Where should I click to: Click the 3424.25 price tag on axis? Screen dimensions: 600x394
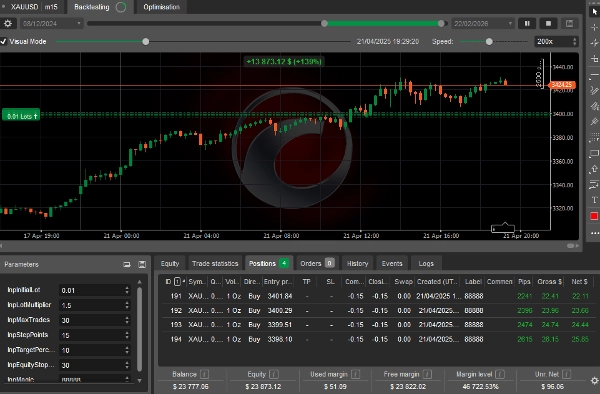[562, 85]
